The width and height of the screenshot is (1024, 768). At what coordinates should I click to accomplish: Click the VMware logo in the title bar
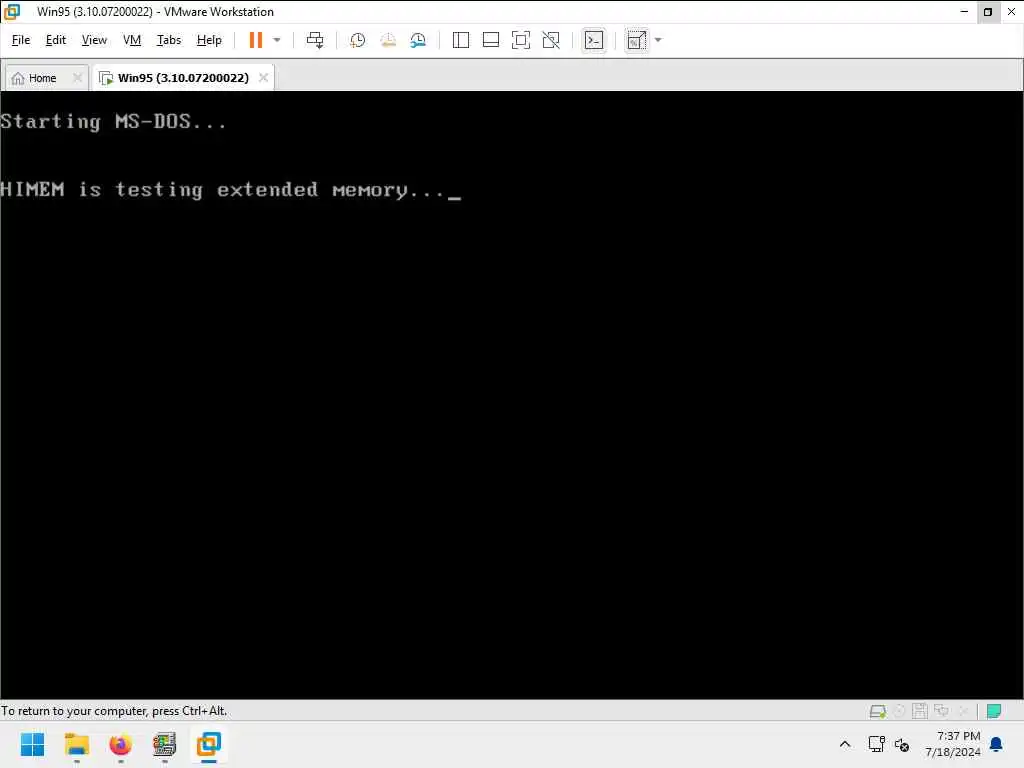tap(12, 12)
